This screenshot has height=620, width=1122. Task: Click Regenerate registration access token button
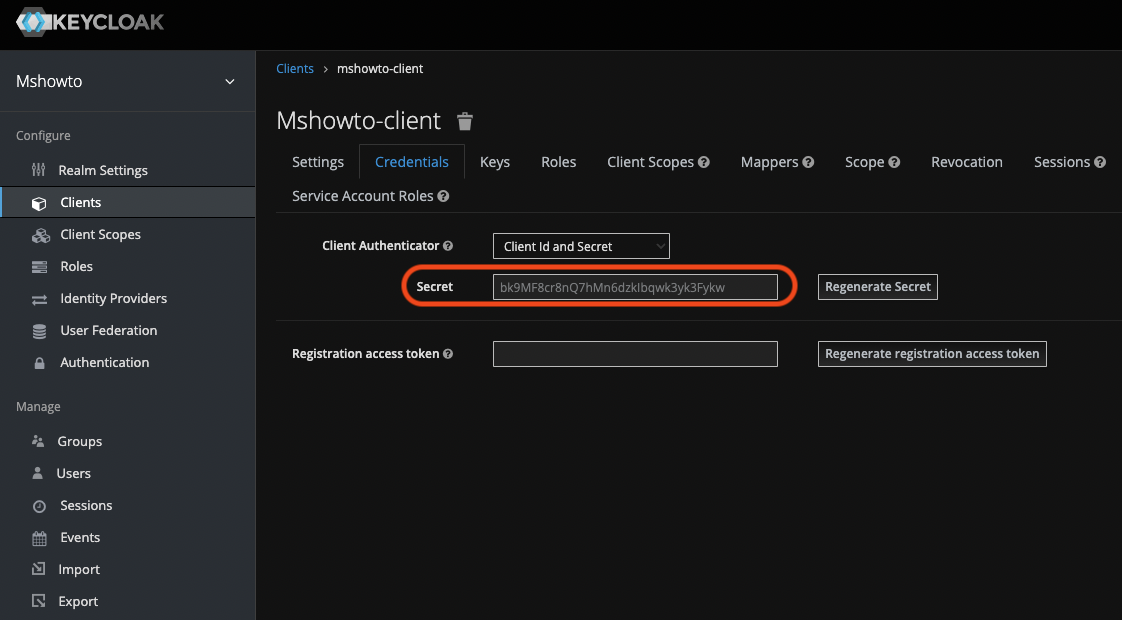point(932,354)
